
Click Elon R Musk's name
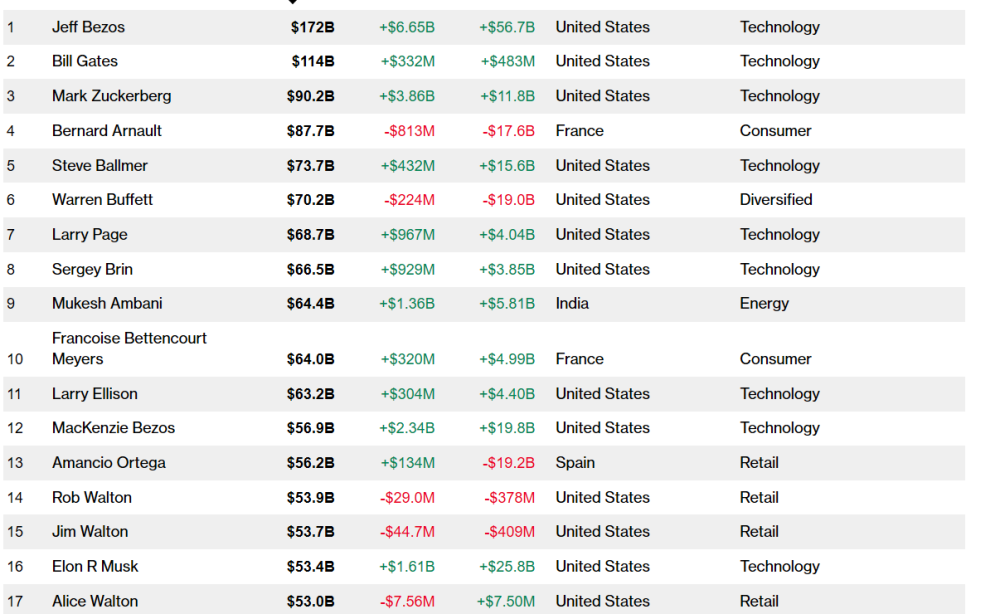(x=95, y=566)
